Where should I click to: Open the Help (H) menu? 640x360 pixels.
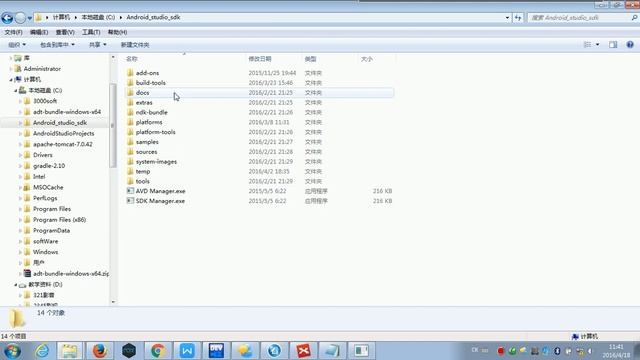point(117,32)
